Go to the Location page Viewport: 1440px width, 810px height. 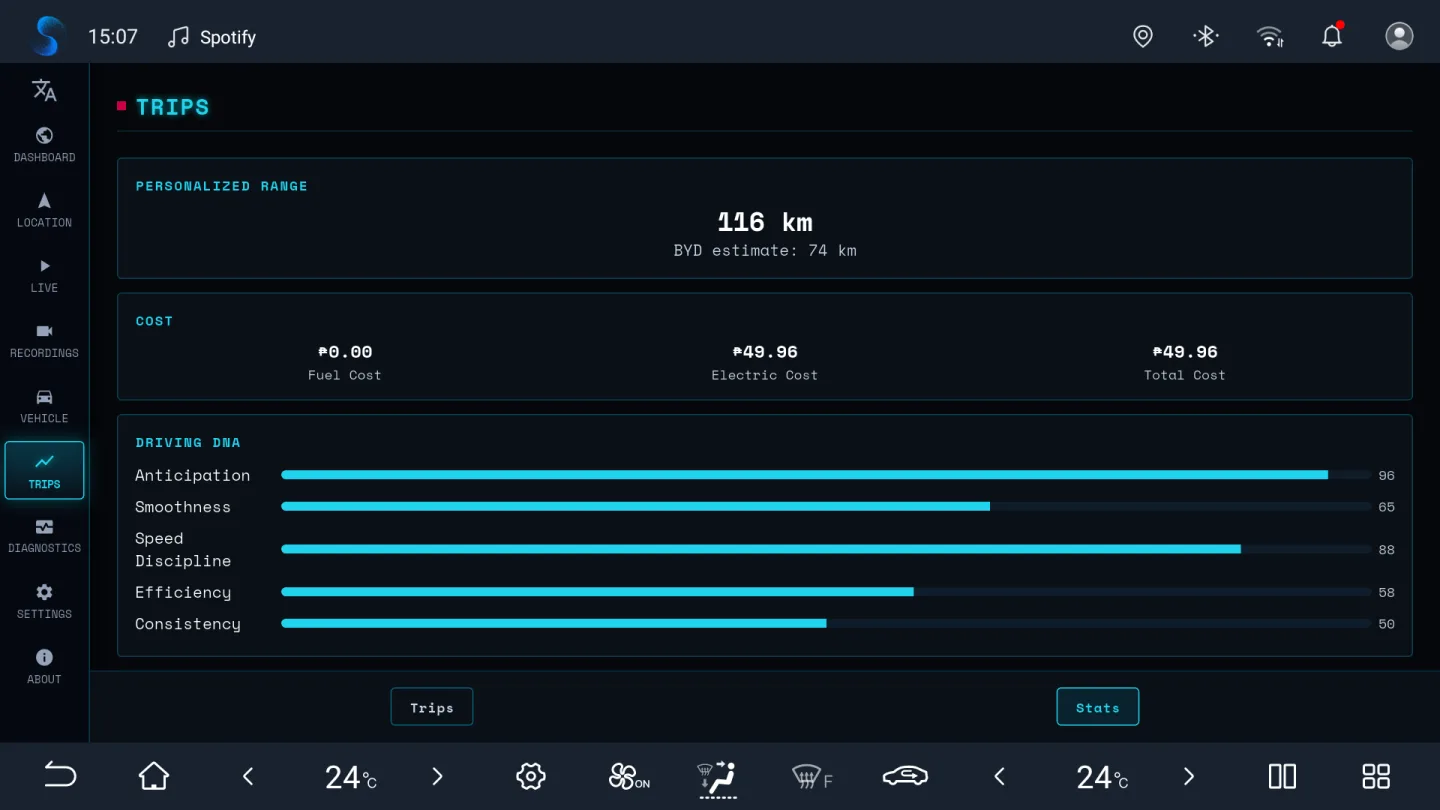coord(44,210)
